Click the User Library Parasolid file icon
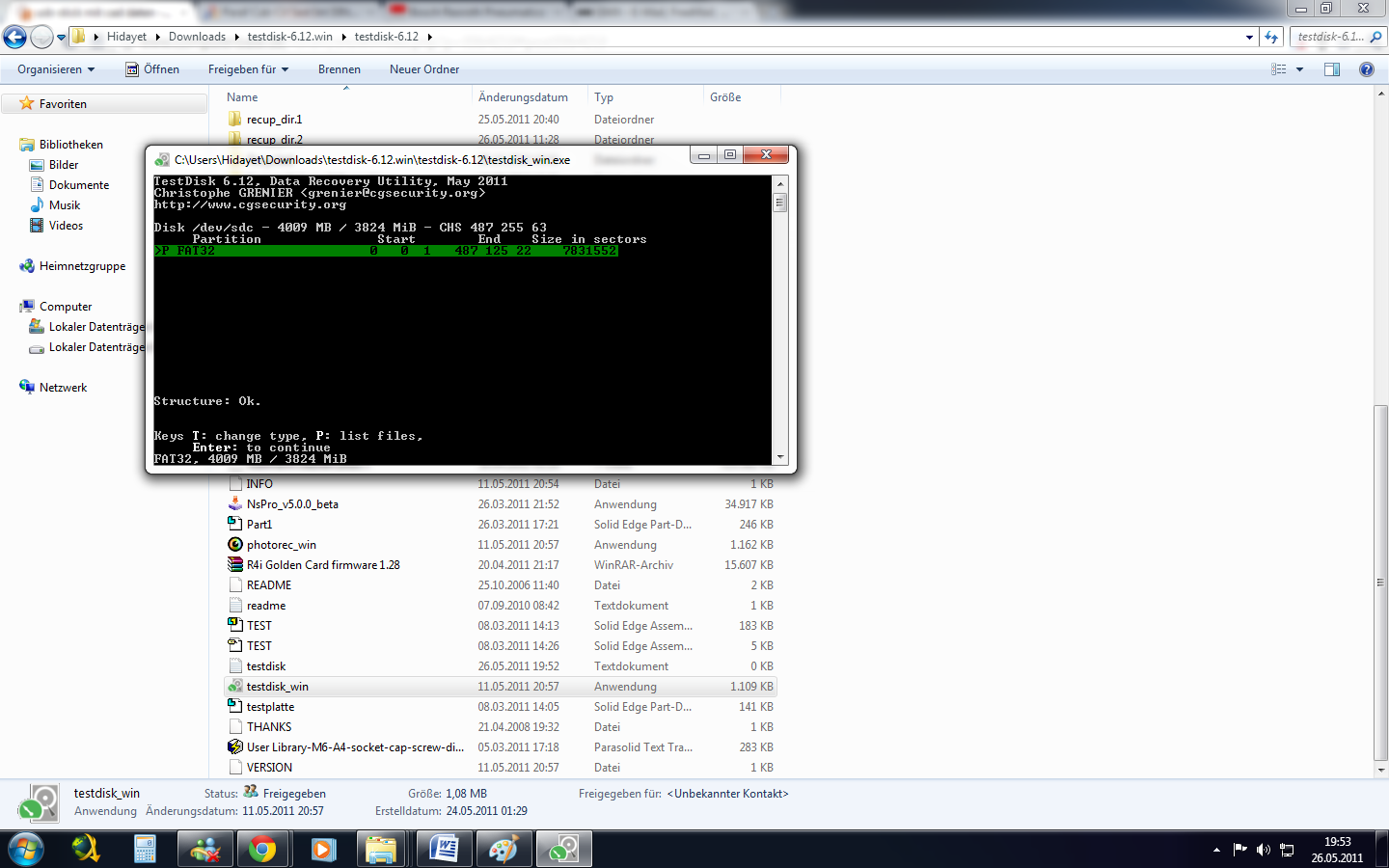The height and width of the screenshot is (868, 1389). pyautogui.click(x=235, y=747)
